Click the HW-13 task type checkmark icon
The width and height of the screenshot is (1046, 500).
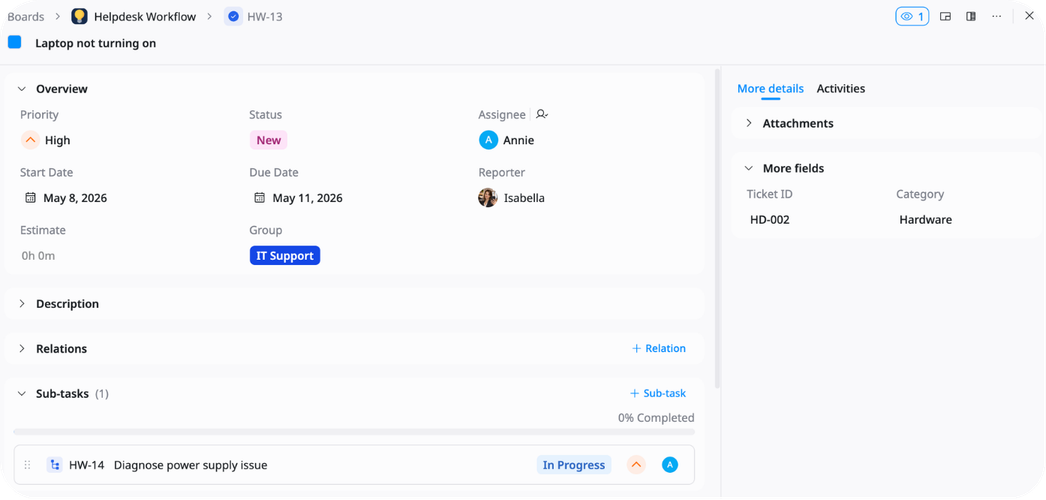pyautogui.click(x=233, y=17)
